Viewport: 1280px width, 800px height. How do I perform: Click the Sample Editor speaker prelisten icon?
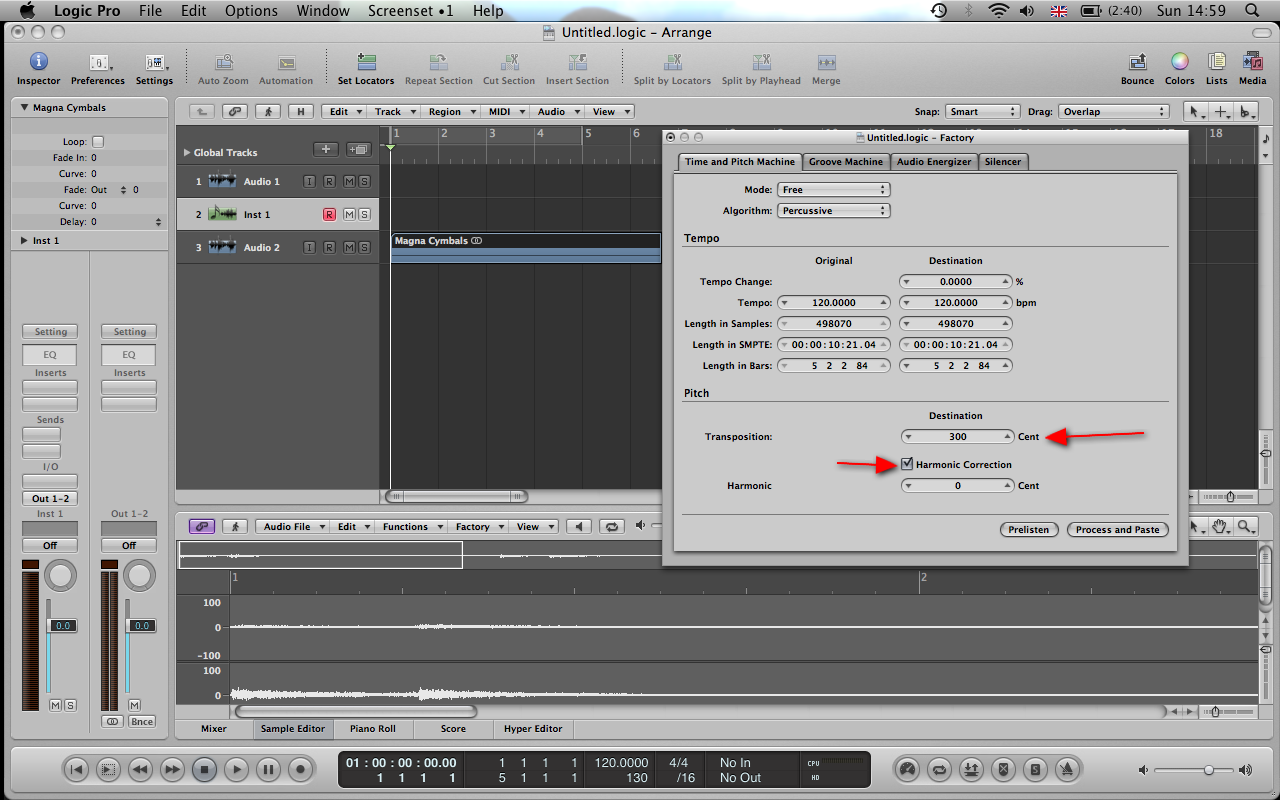click(578, 526)
